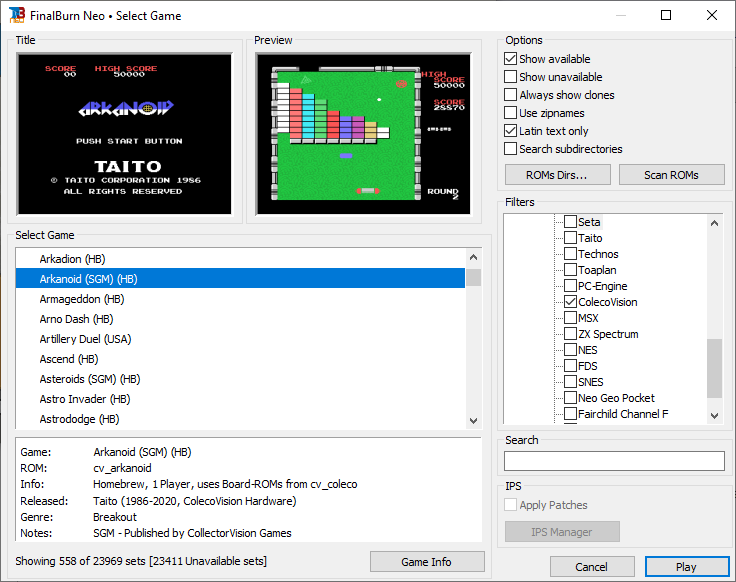Toggle the Show available checkbox

pos(510,59)
